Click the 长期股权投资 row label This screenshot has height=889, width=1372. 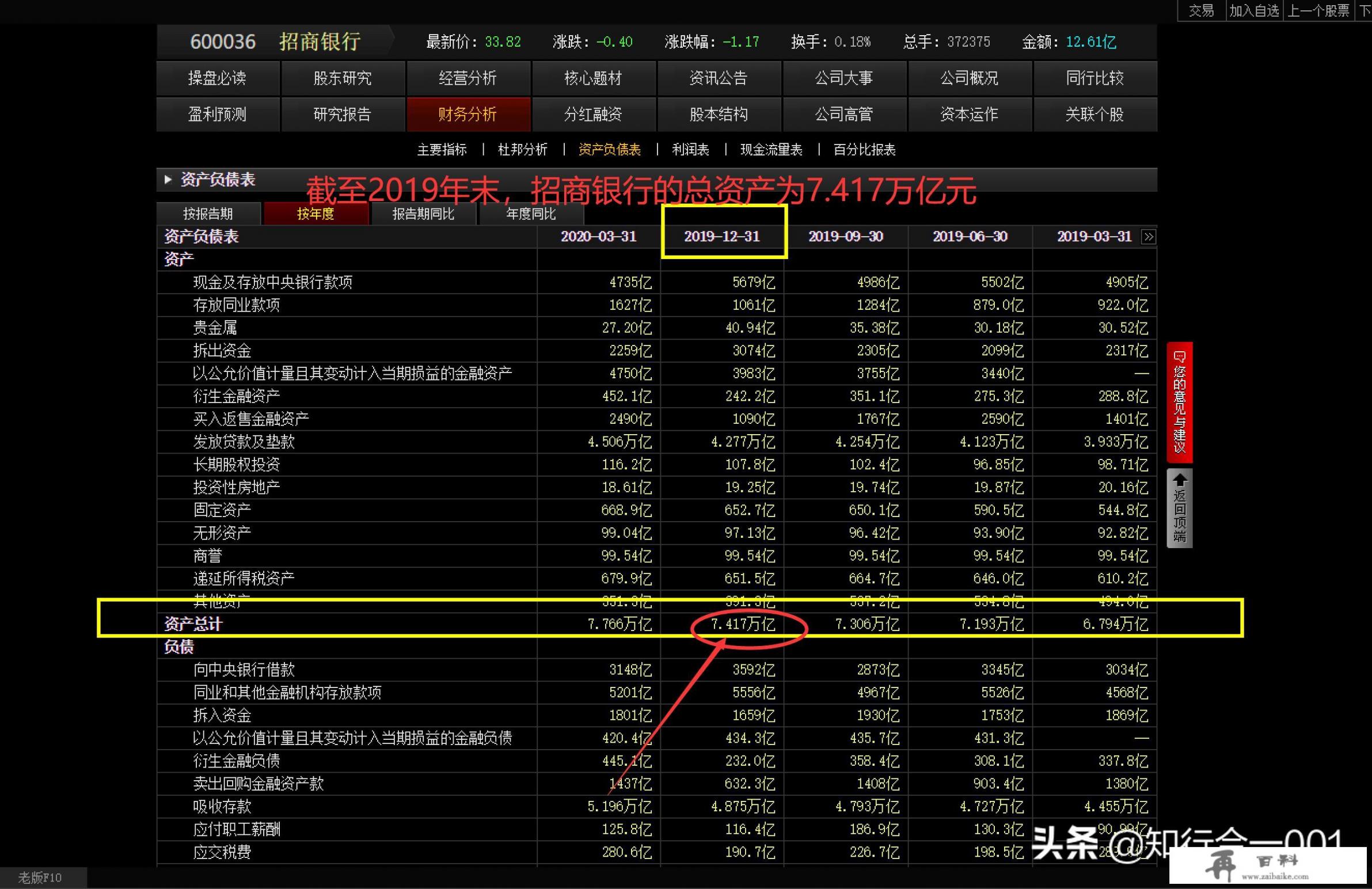[237, 464]
